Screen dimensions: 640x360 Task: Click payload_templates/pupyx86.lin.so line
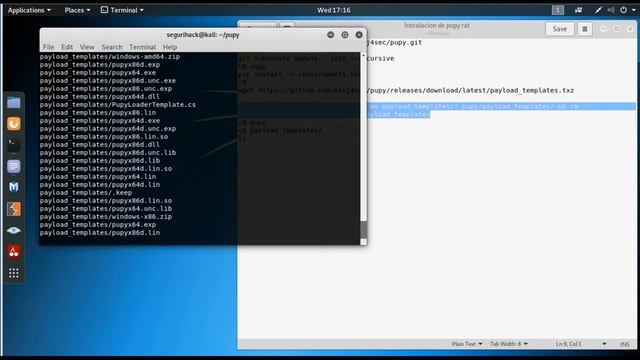(104, 137)
